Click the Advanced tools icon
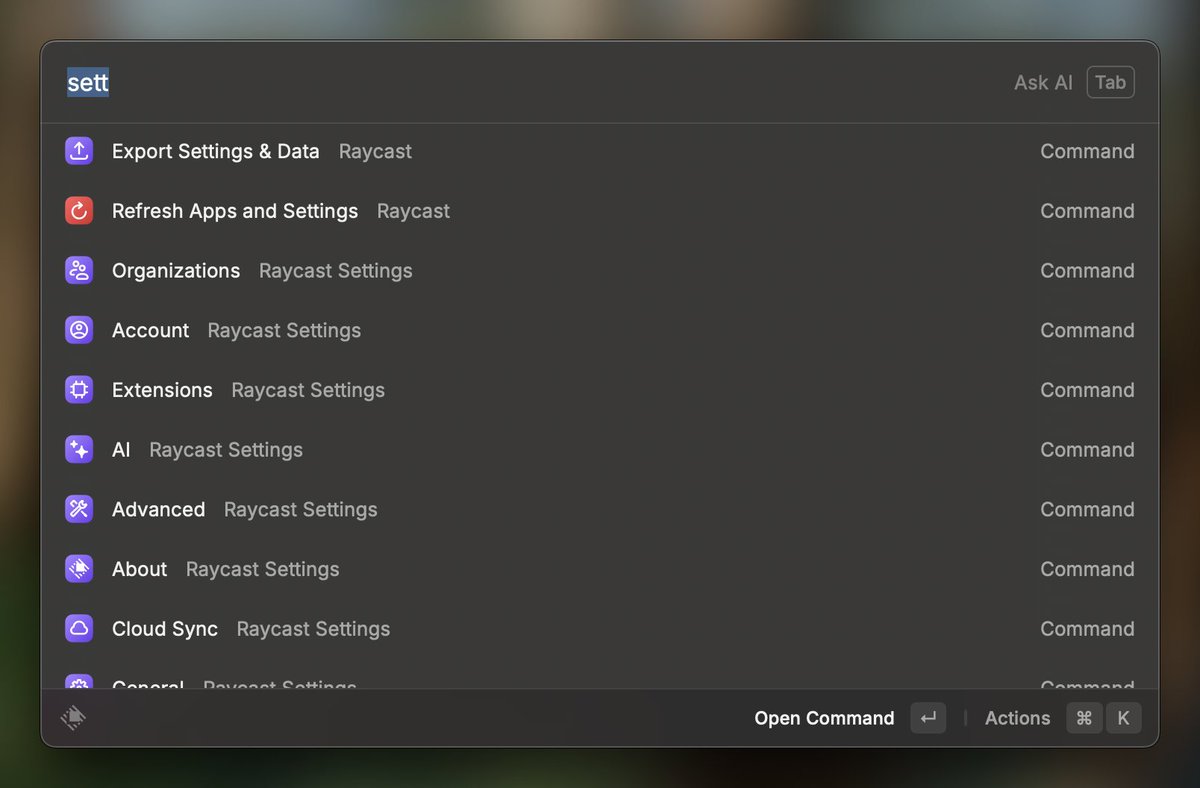The image size is (1200, 788). tap(79, 509)
